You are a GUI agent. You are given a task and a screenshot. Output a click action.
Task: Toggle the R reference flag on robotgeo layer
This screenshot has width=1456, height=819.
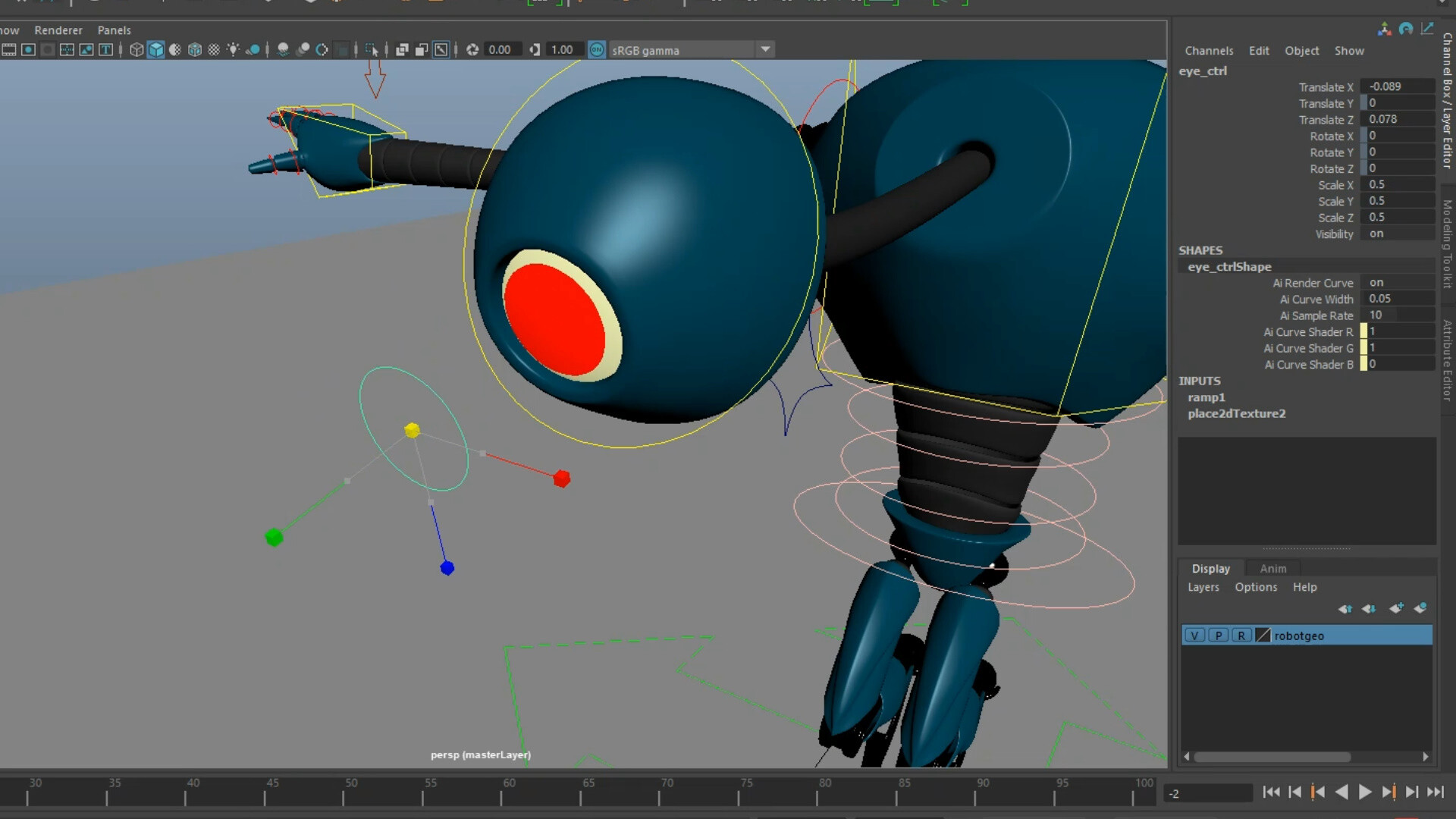coord(1242,635)
